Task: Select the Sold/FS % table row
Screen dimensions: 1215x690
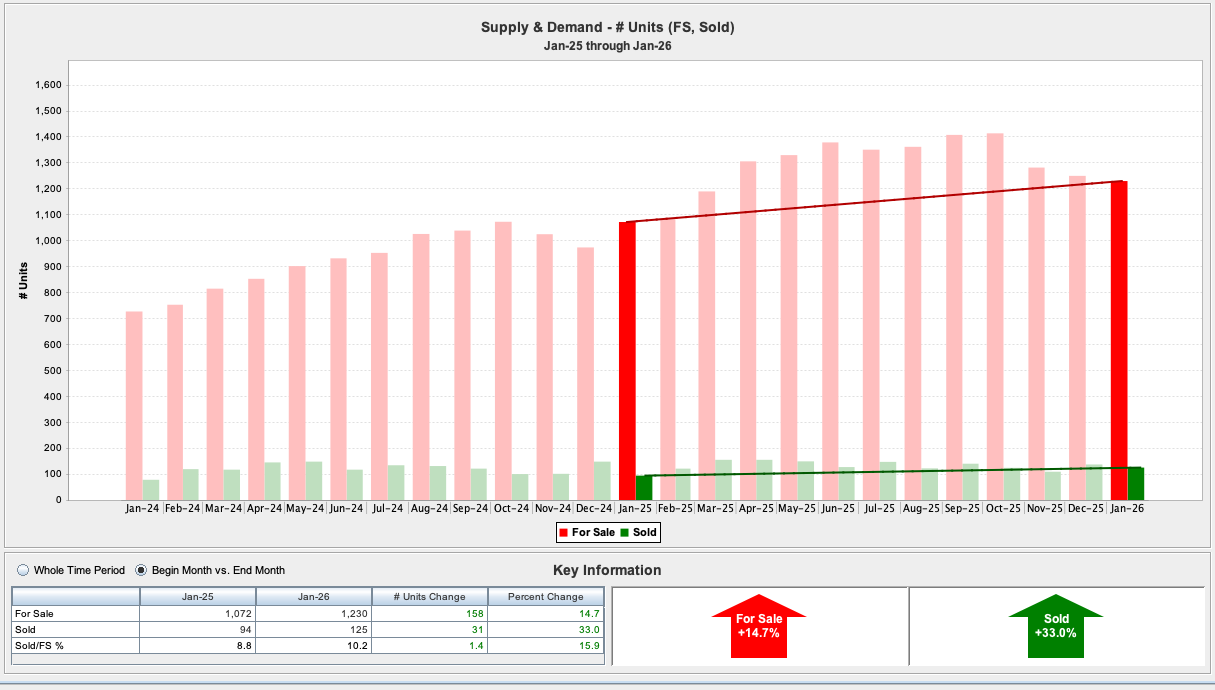Action: 75,645
